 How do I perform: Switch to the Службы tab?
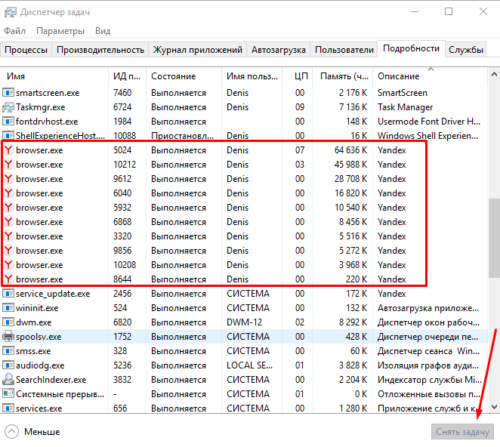point(466,50)
